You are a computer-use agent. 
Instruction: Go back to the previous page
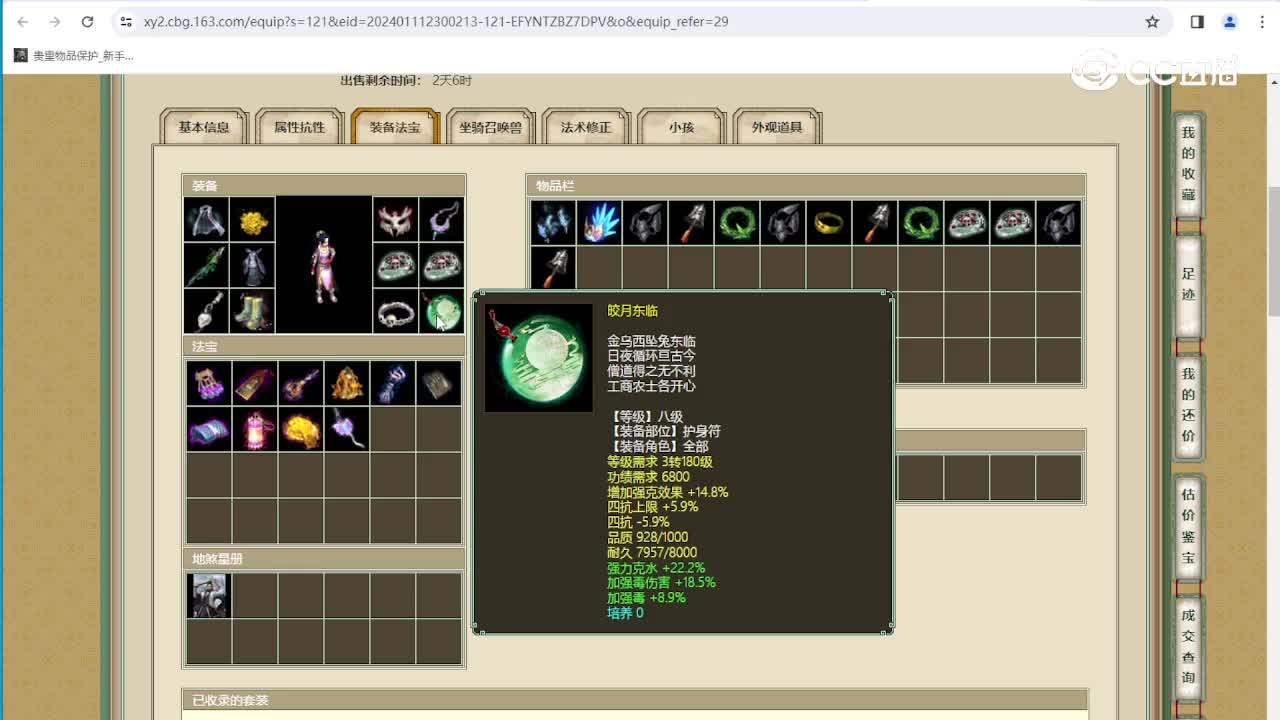click(x=23, y=21)
